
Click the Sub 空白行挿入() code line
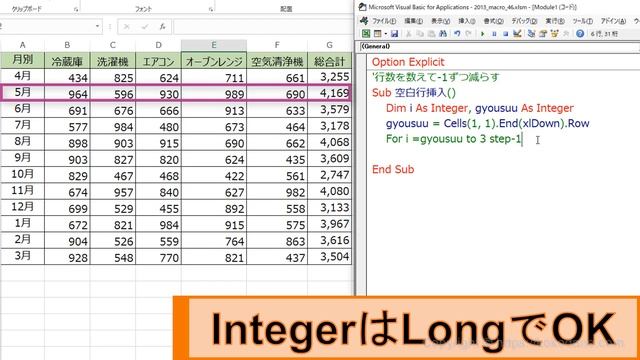point(413,93)
